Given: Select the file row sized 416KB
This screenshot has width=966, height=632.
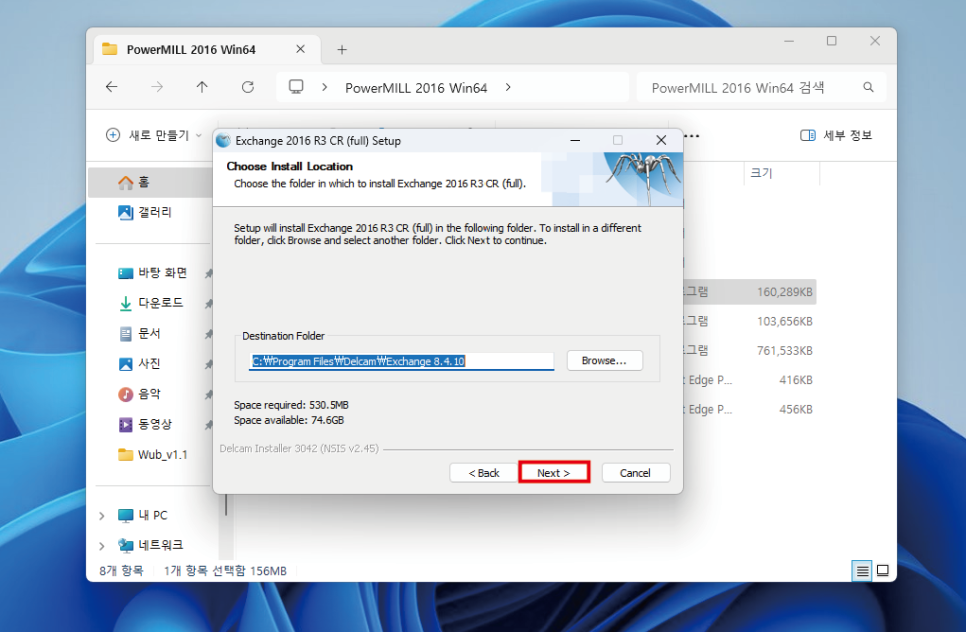Looking at the screenshot, I should [750, 380].
